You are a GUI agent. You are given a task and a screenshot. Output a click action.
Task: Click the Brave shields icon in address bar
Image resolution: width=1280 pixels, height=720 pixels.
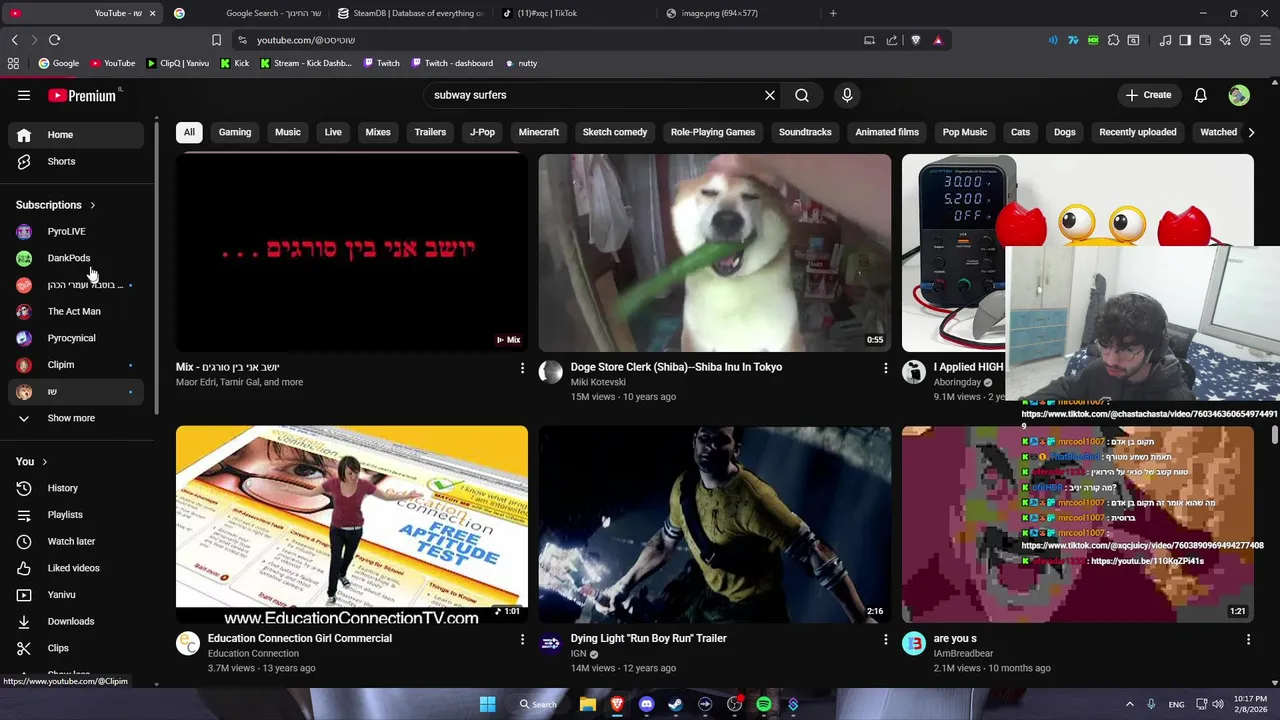915,40
